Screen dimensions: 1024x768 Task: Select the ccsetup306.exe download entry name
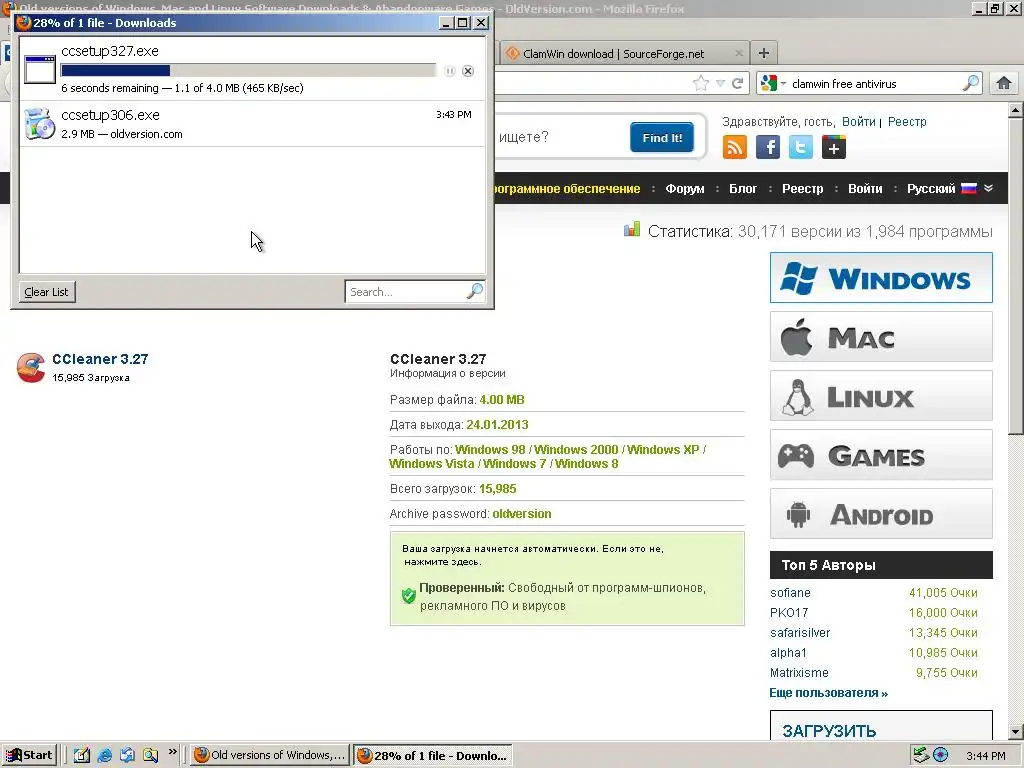[x=110, y=115]
